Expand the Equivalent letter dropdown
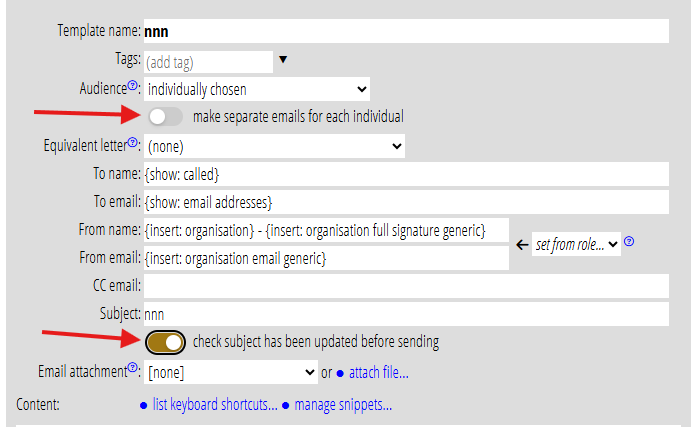Screen dimensions: 696x427 [274, 147]
